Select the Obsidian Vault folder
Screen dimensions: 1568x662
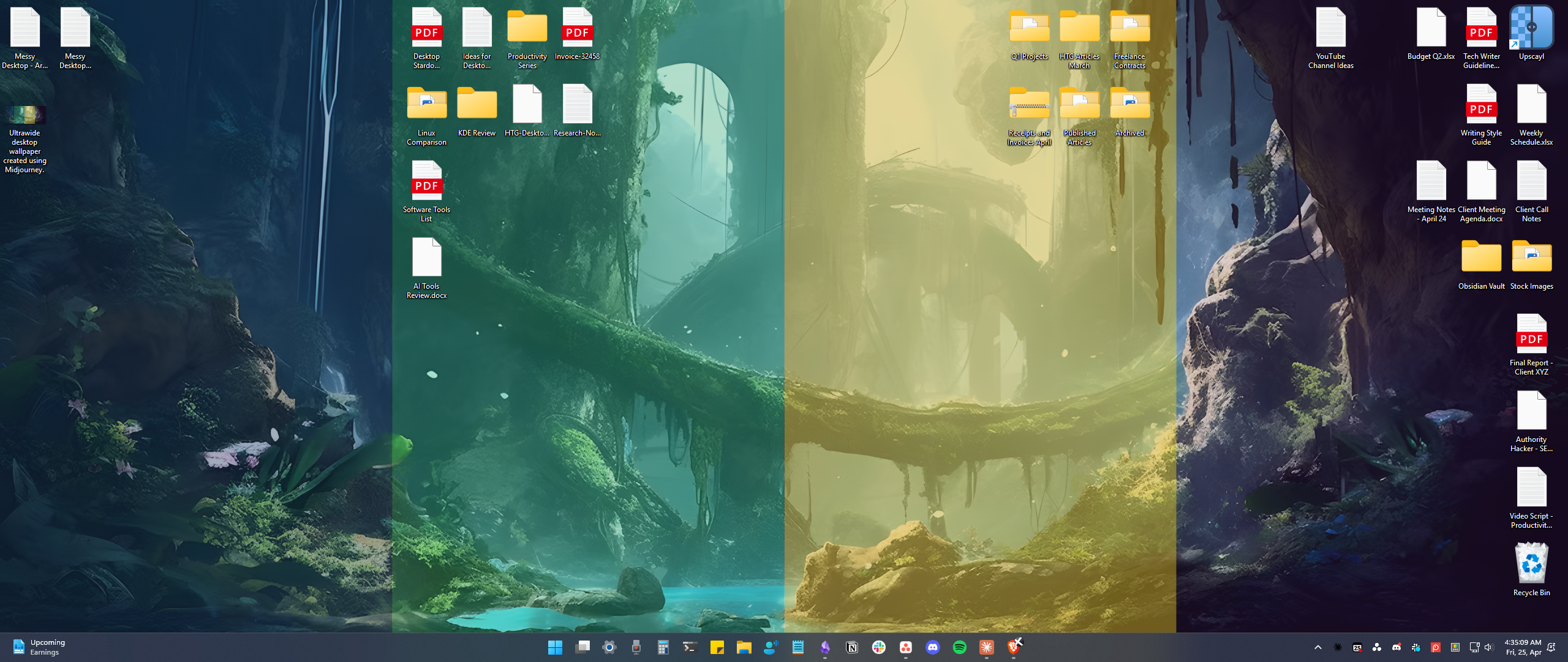(x=1481, y=257)
